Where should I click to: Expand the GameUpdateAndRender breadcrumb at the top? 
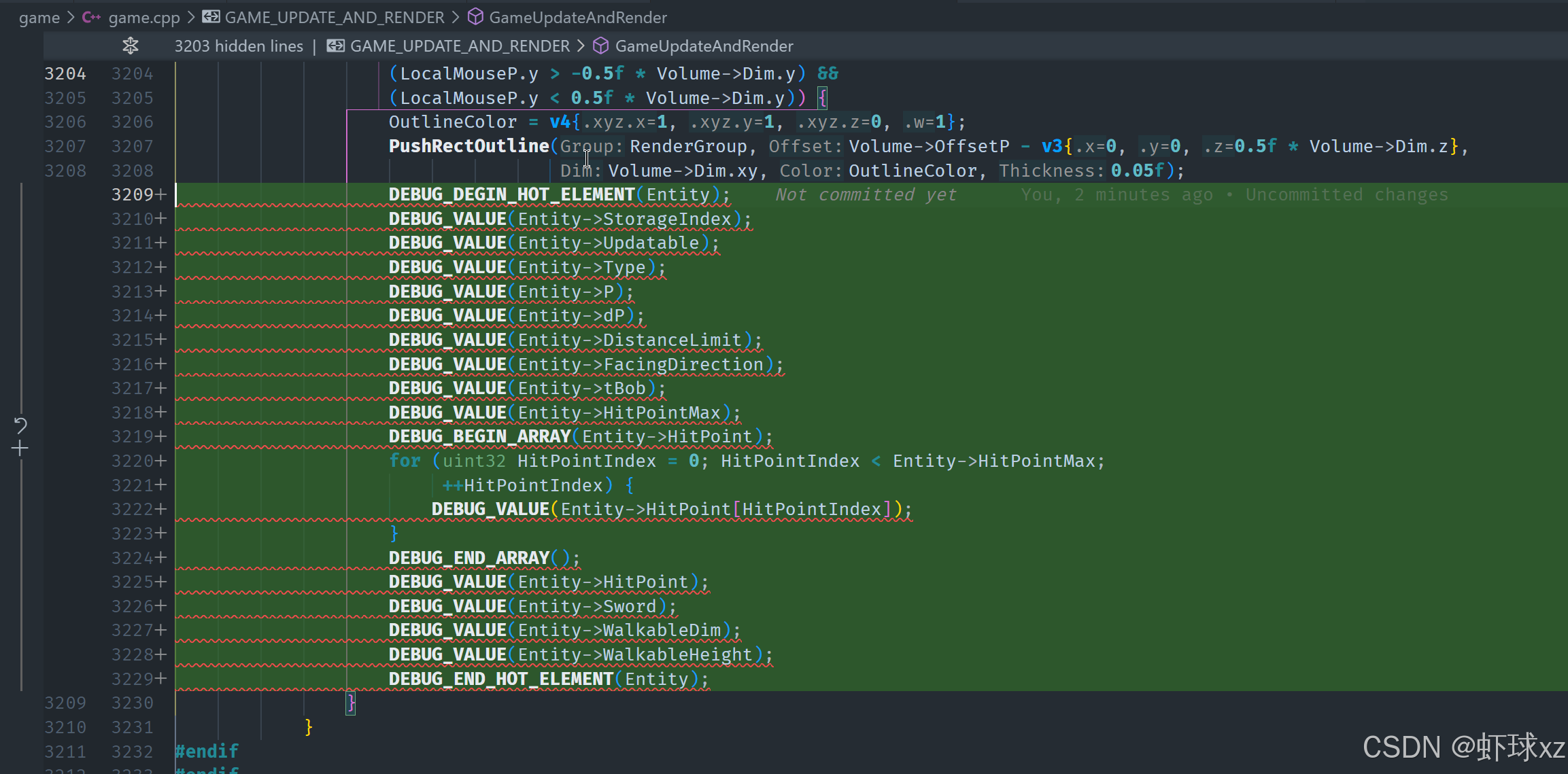pos(577,17)
